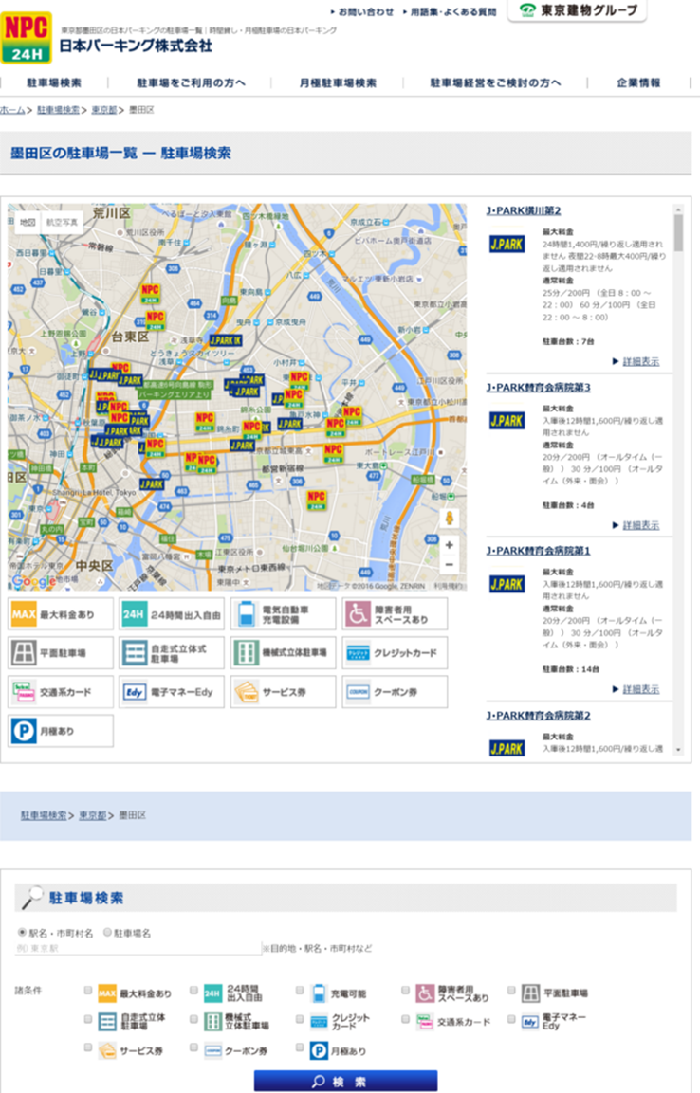Click the NPC 24H logo
This screenshot has height=1093, width=700.
[x=26, y=38]
